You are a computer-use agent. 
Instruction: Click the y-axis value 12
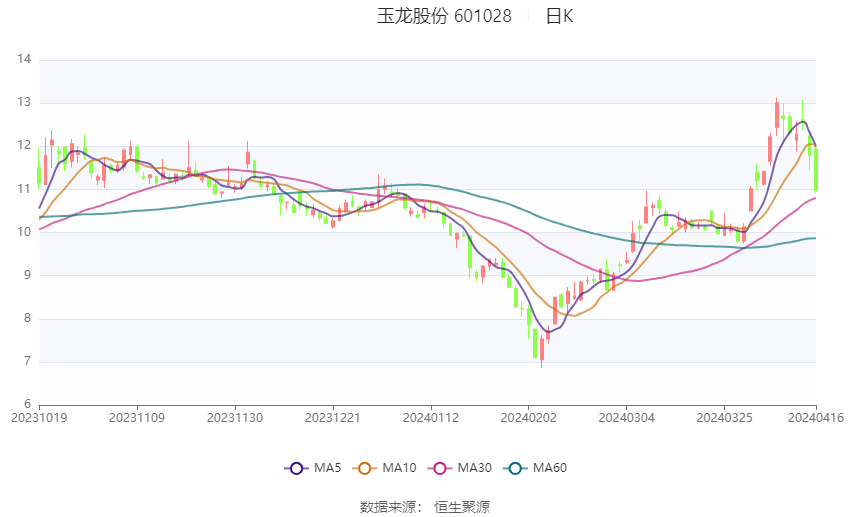(24, 145)
